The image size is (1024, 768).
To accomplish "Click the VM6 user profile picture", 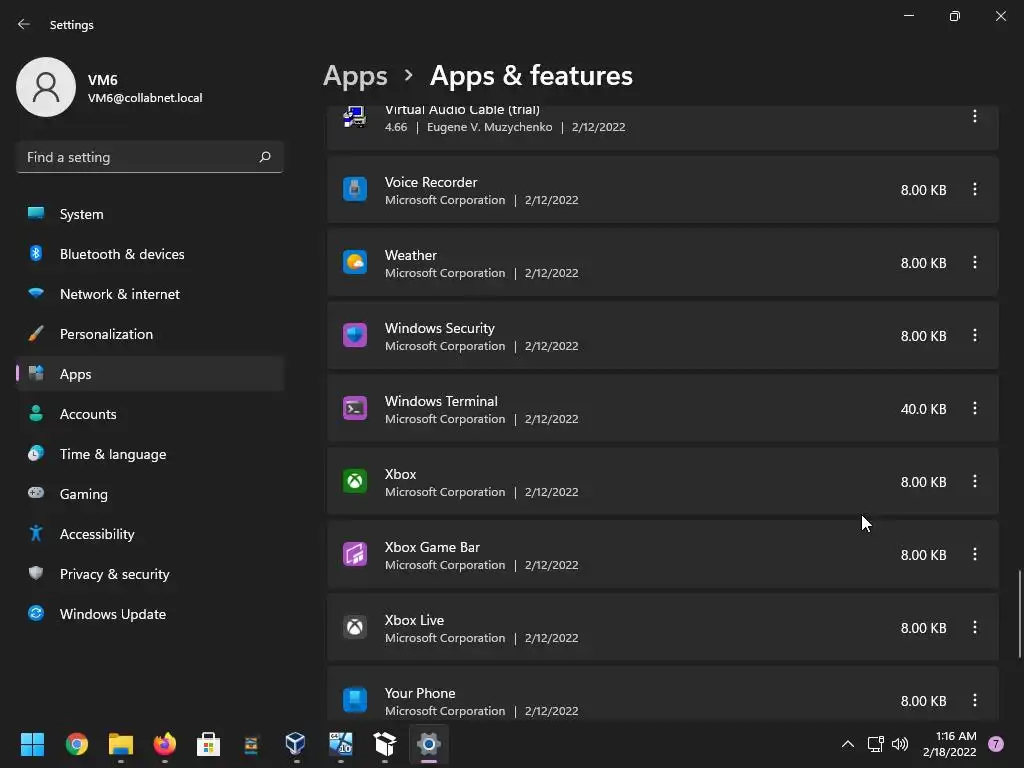I will point(46,87).
